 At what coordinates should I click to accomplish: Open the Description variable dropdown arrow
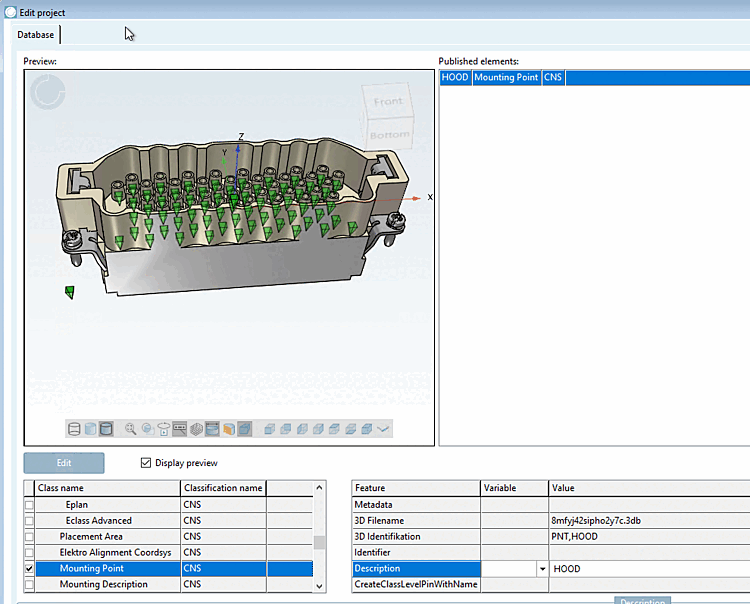point(542,568)
